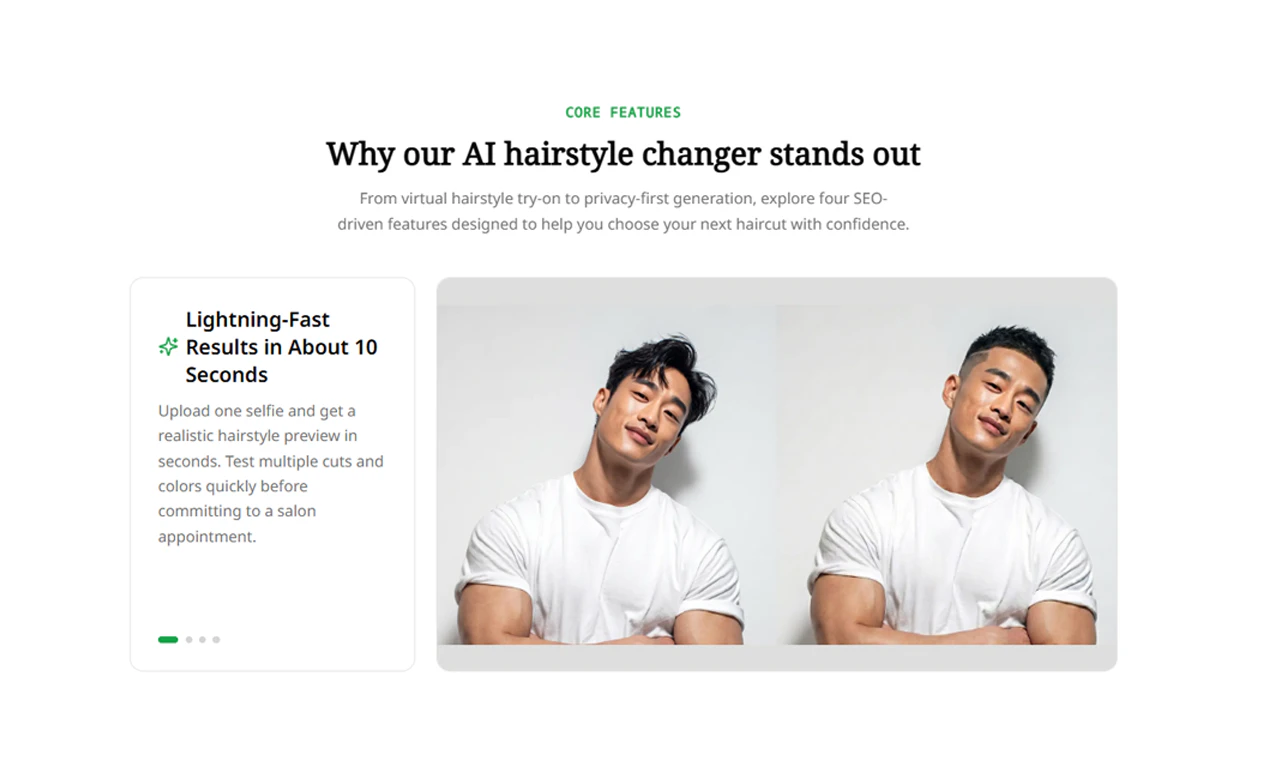This screenshot has height=760, width=1270.
Task: Click the 'Why our AI hairstyle changer stands out' heading
Action: pyautogui.click(x=623, y=154)
